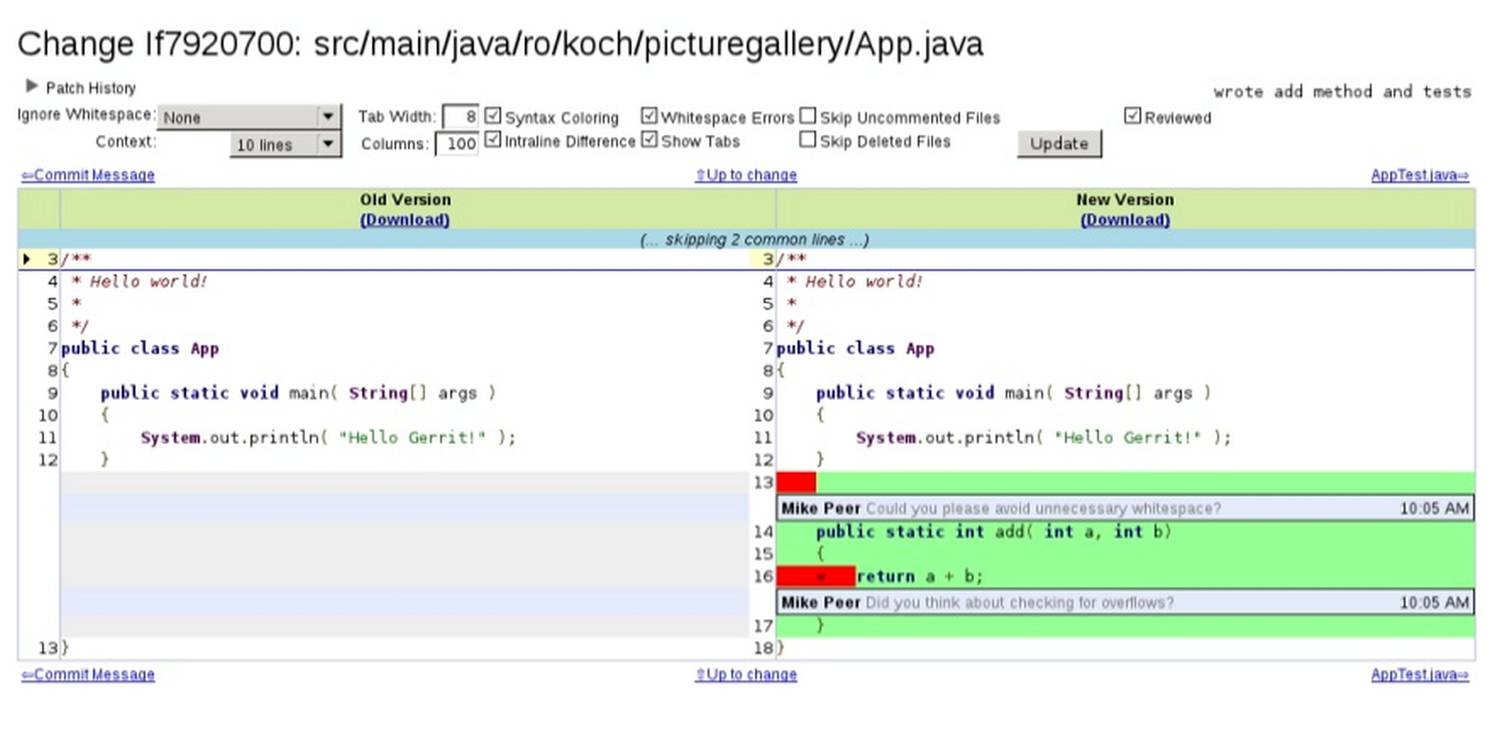This screenshot has height=740, width=1502.
Task: Click the top Up to change link
Action: click(746, 175)
